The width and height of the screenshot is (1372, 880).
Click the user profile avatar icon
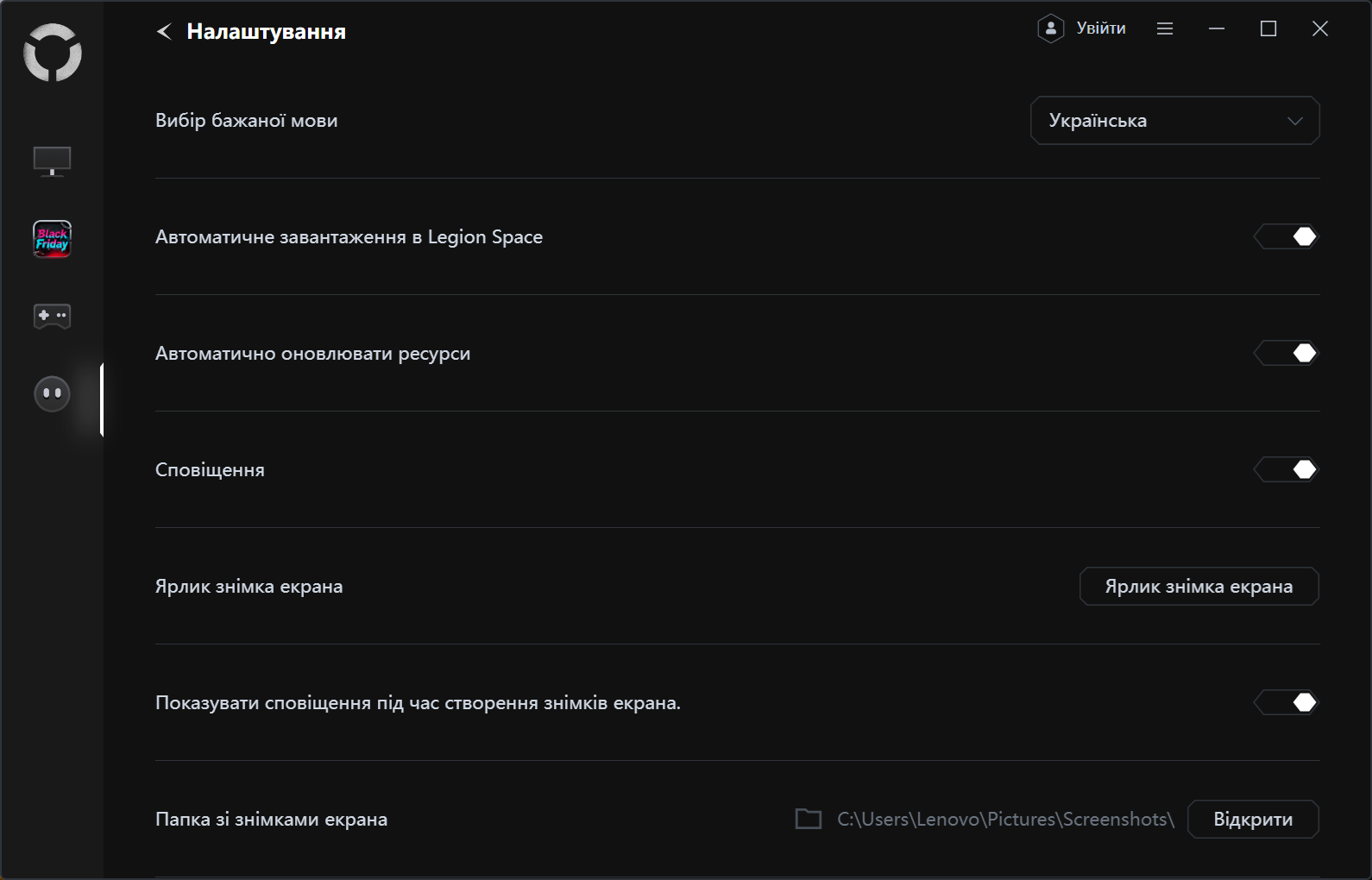[x=1050, y=28]
